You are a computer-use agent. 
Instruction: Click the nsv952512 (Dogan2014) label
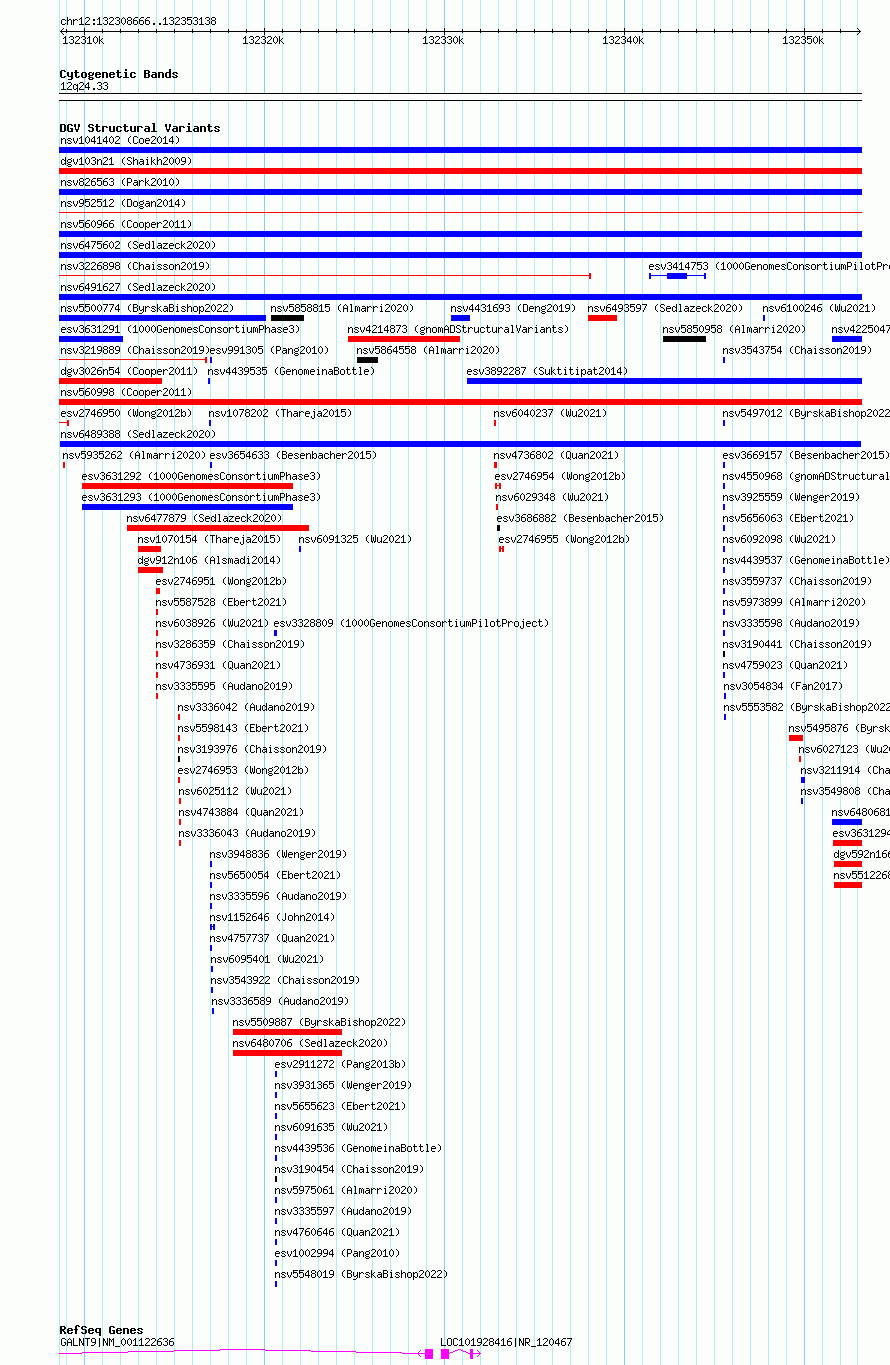coord(123,203)
